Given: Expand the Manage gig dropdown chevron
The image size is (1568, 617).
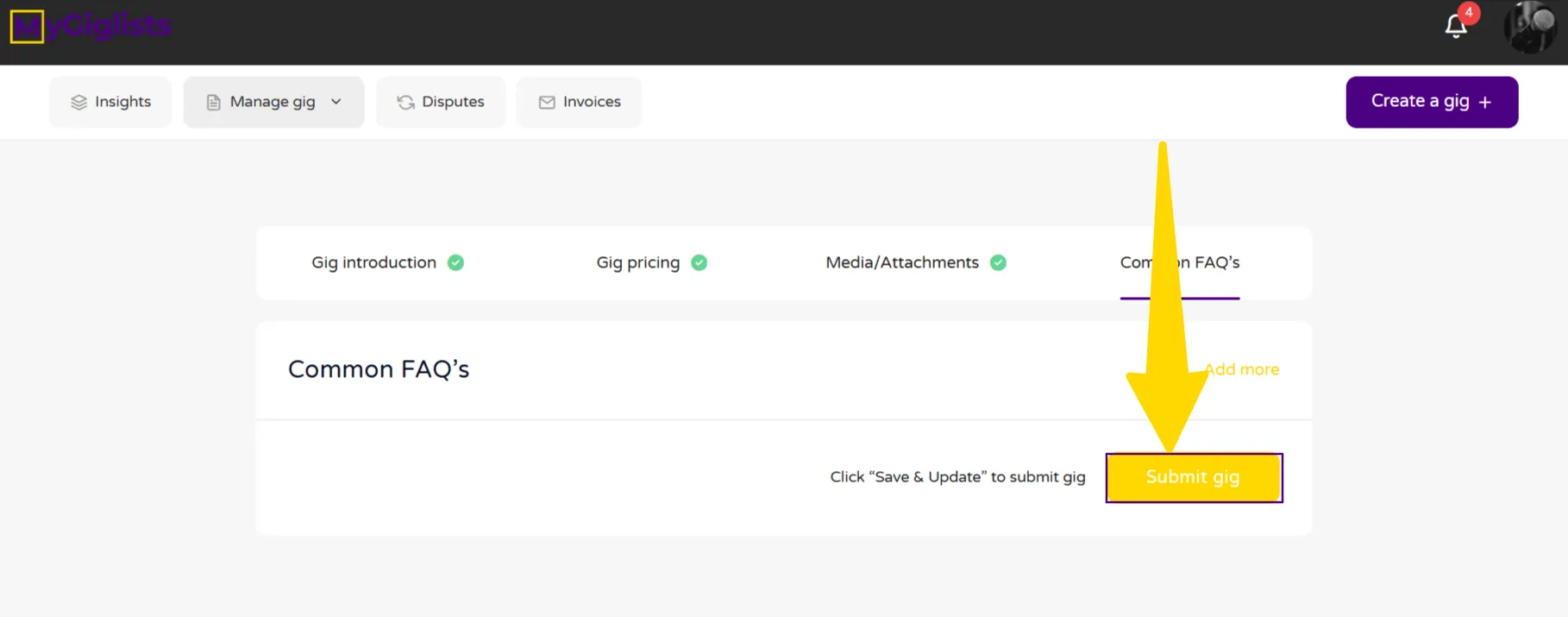Looking at the screenshot, I should click(336, 102).
